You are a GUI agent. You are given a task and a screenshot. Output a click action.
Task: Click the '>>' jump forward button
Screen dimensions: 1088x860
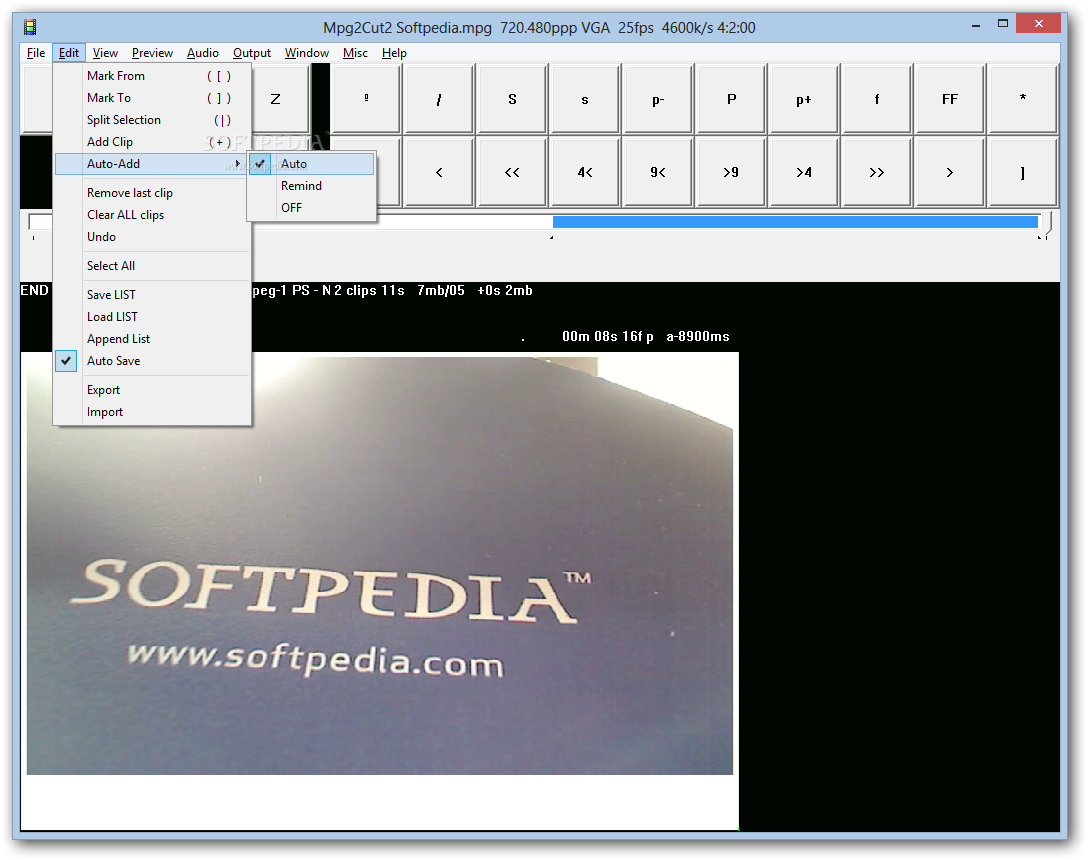(x=877, y=172)
